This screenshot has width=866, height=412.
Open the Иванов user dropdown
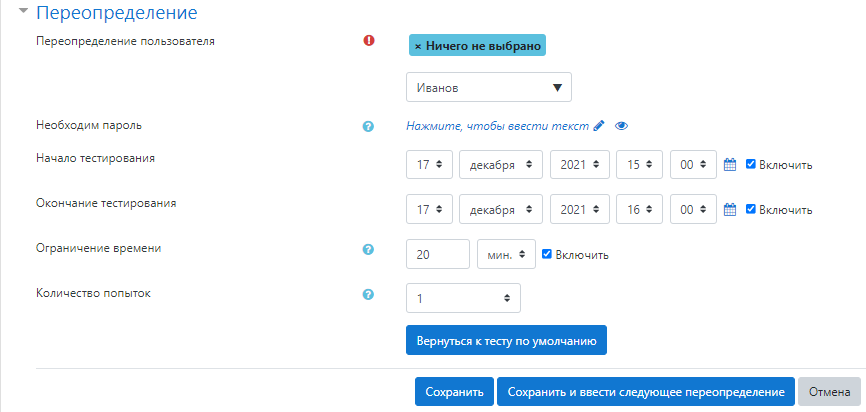pos(488,87)
